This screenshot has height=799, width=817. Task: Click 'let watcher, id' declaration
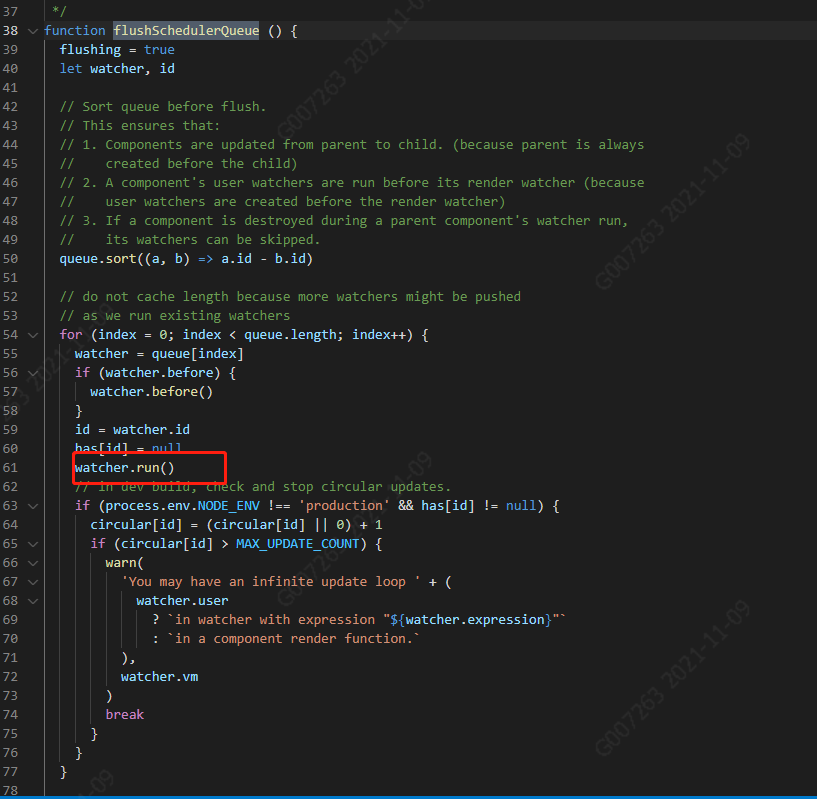coord(117,69)
